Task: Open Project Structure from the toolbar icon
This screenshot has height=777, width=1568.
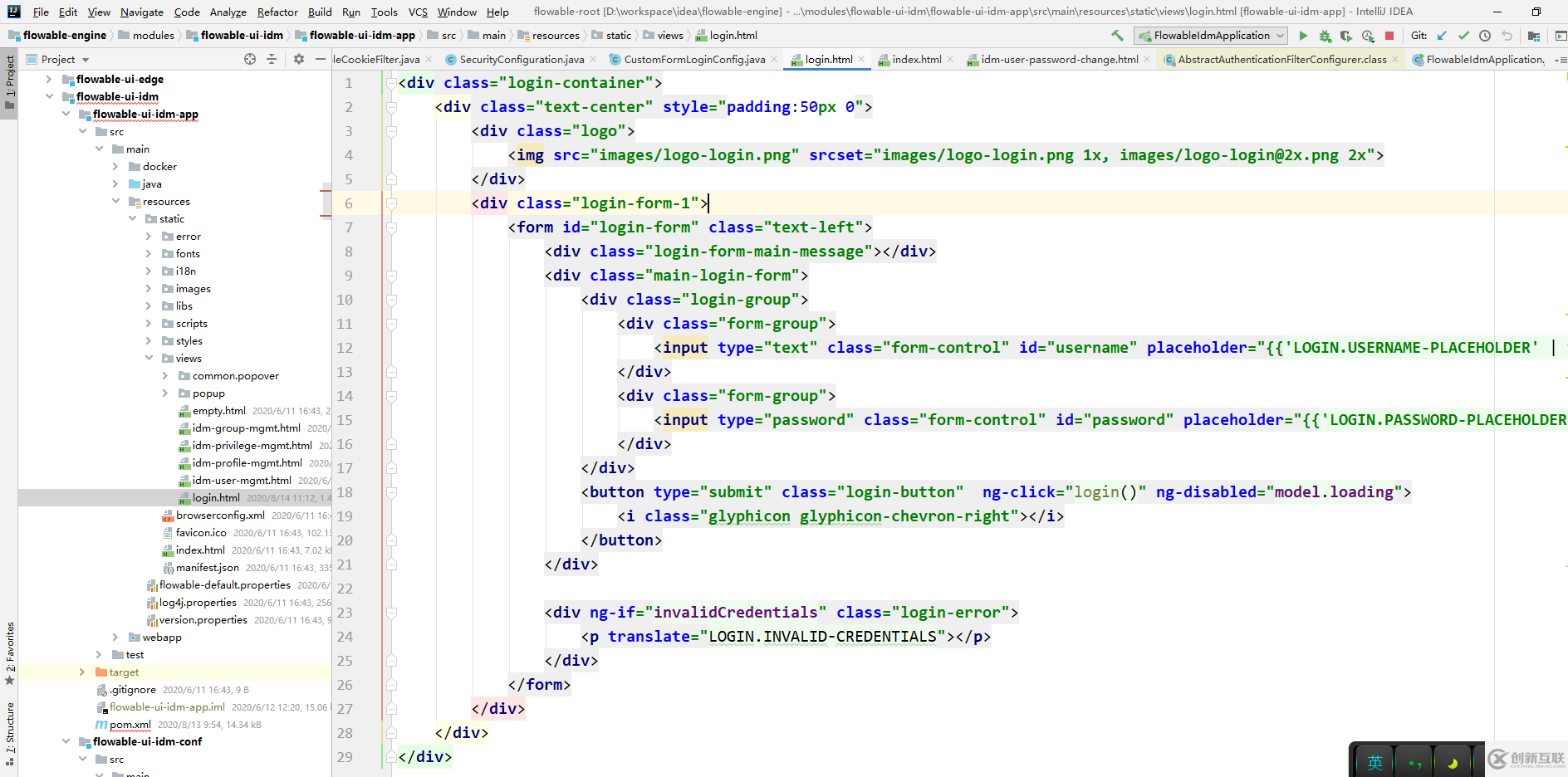Action: [x=1534, y=36]
